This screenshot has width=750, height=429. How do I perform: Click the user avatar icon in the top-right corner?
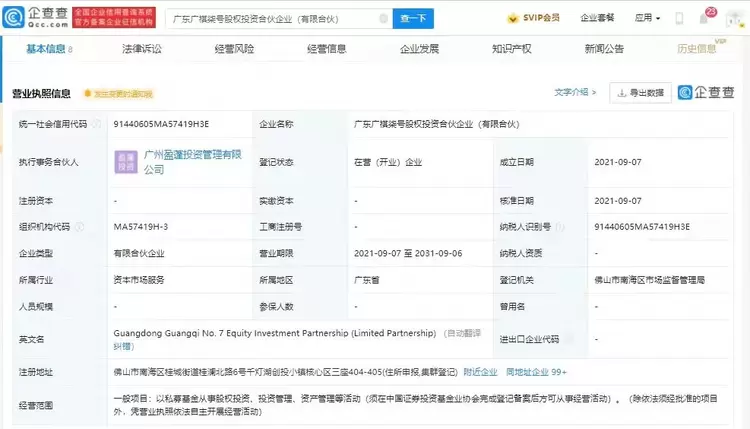point(733,19)
